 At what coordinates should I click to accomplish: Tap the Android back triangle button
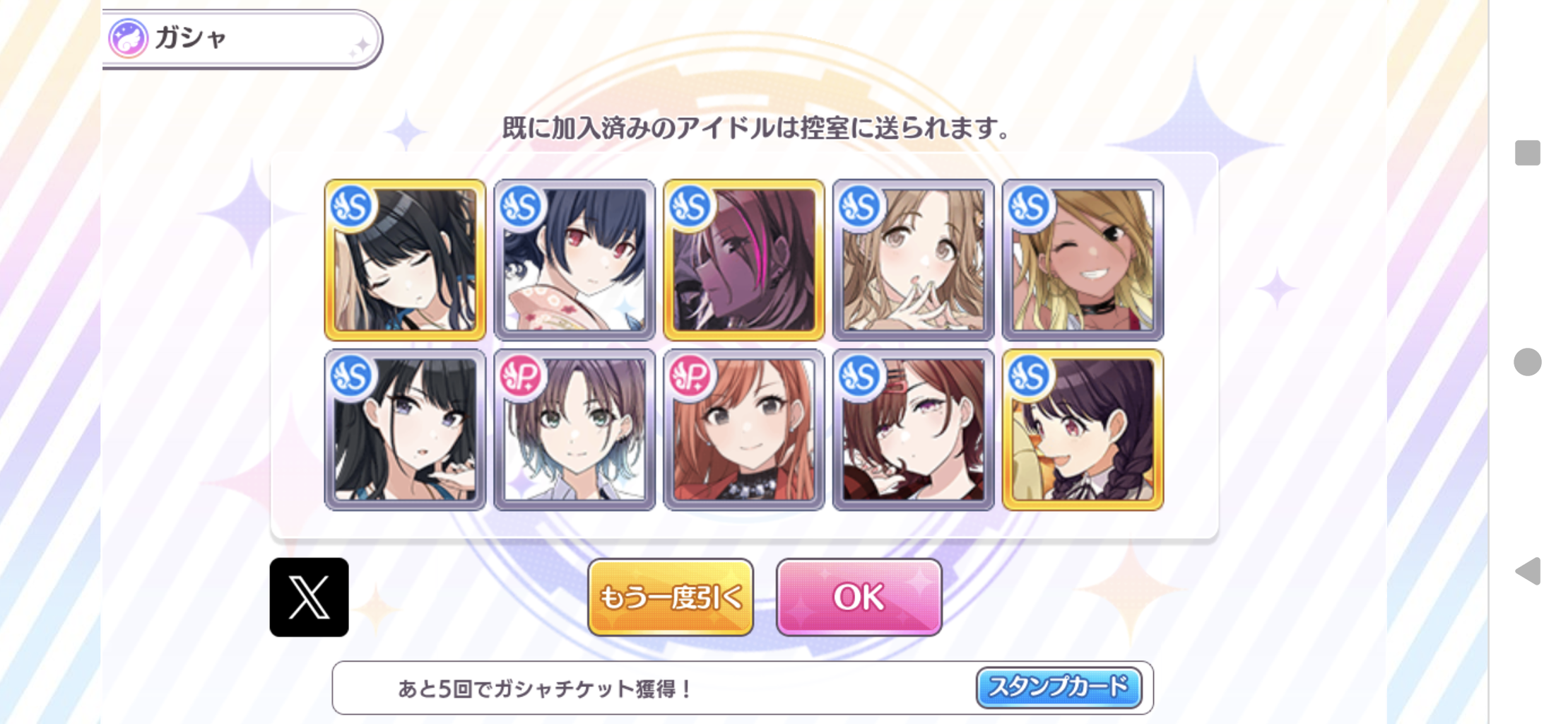click(1528, 571)
